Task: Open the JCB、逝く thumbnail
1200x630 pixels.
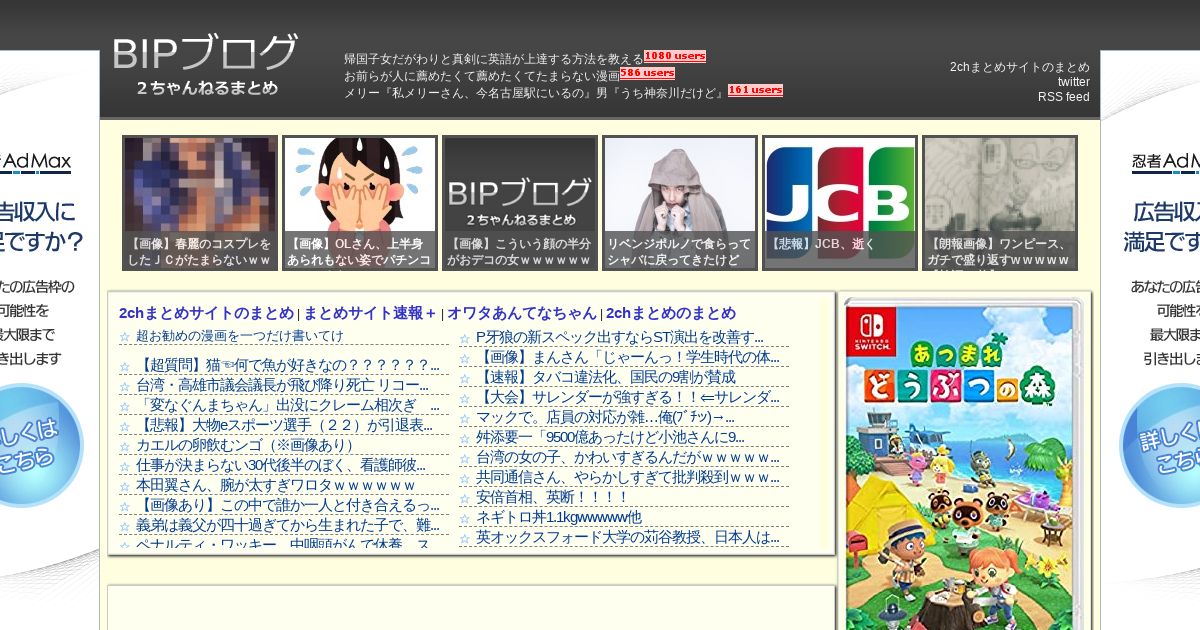Action: 840,203
